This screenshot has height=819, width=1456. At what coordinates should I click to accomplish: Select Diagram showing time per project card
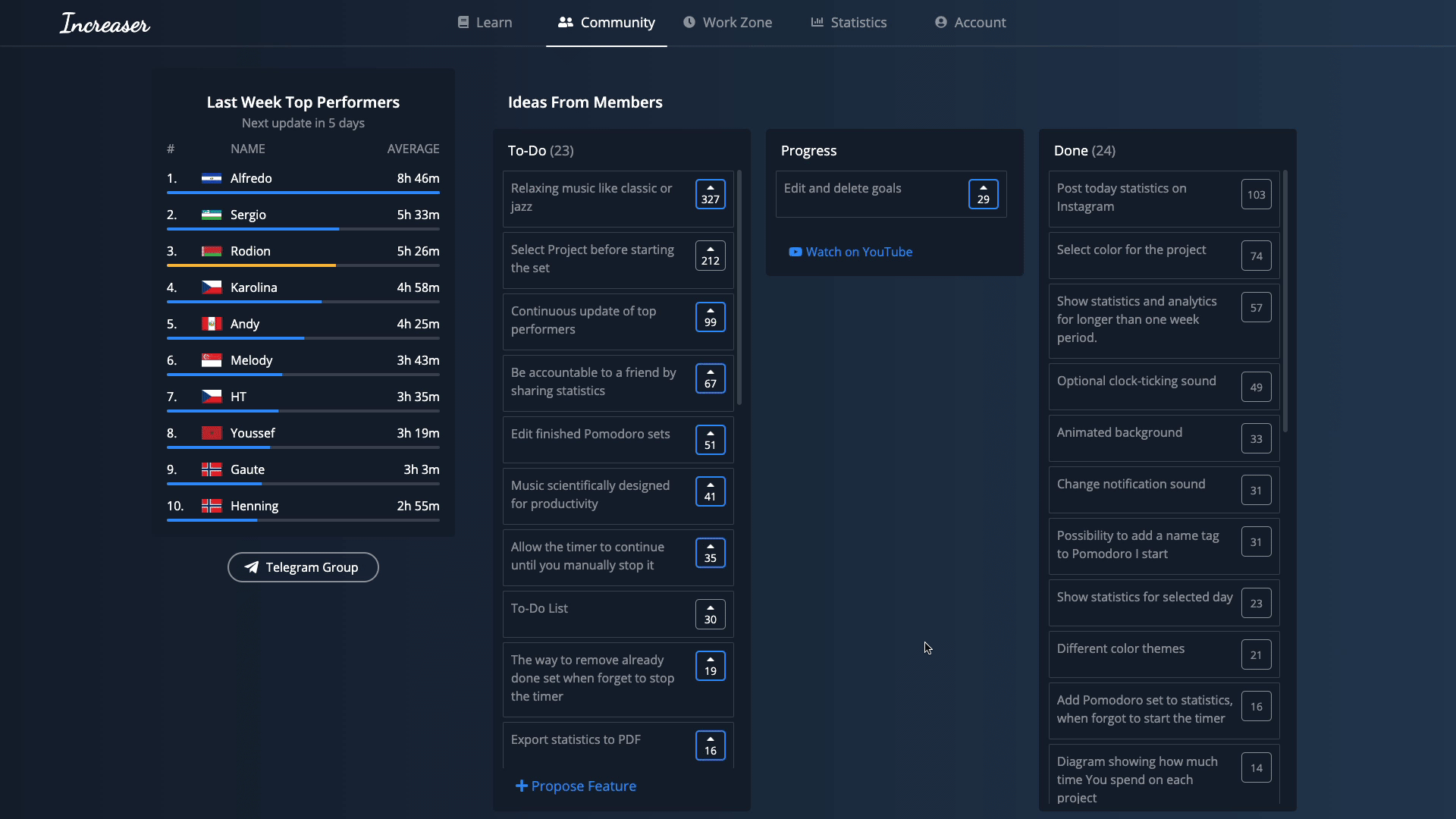(1164, 774)
